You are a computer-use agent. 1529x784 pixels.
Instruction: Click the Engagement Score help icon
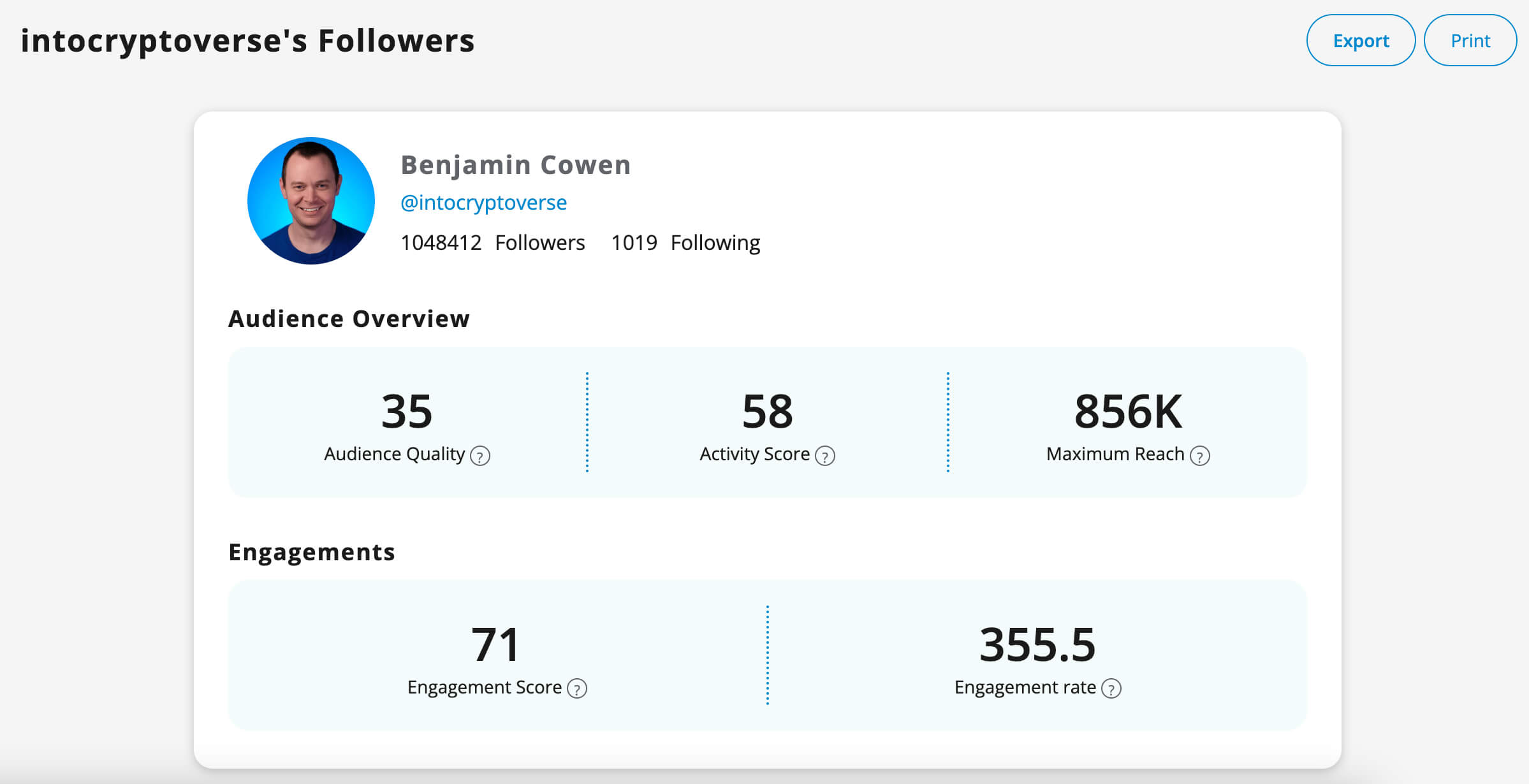tap(578, 688)
